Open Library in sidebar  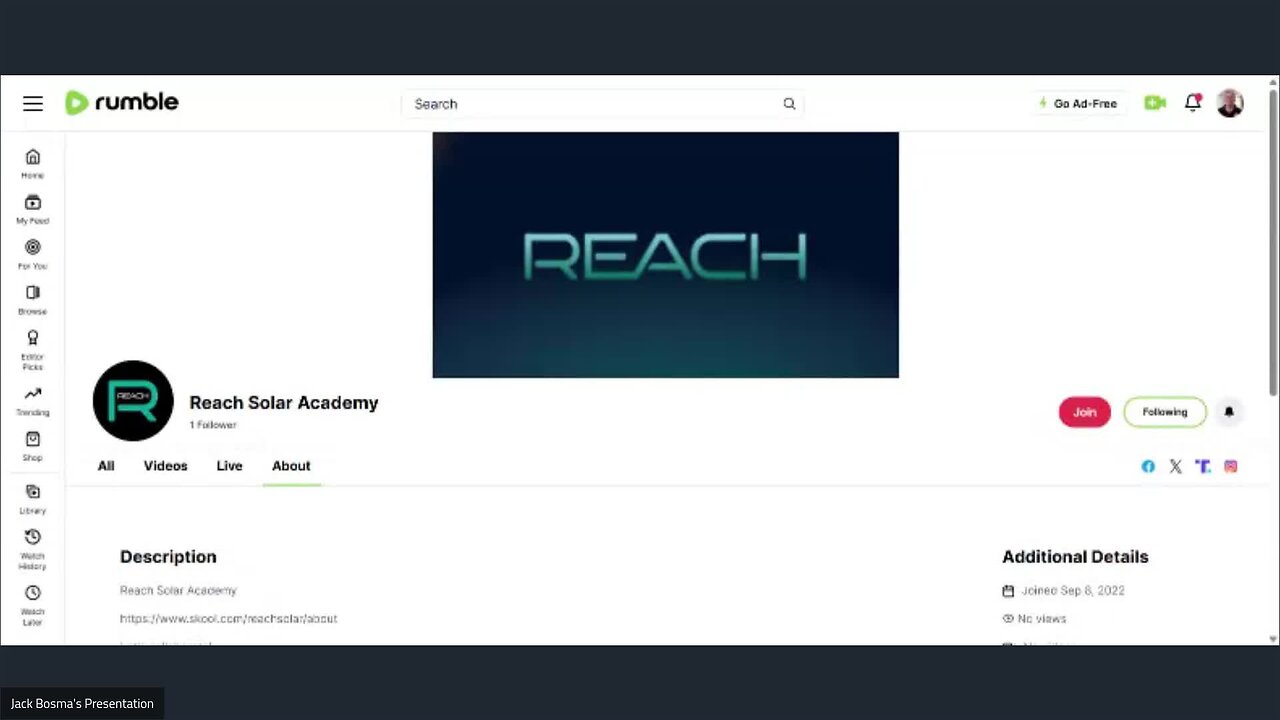click(33, 499)
